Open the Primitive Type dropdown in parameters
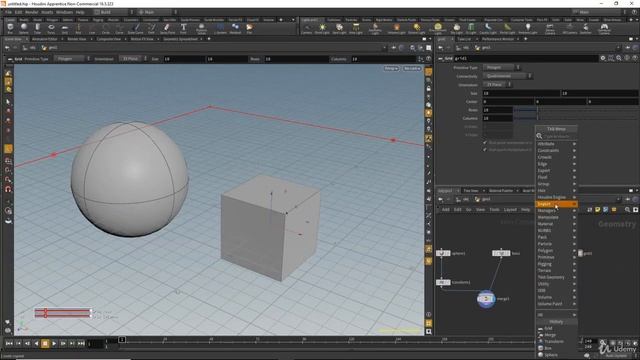Viewport: 640px width, 360px height. coord(502,67)
